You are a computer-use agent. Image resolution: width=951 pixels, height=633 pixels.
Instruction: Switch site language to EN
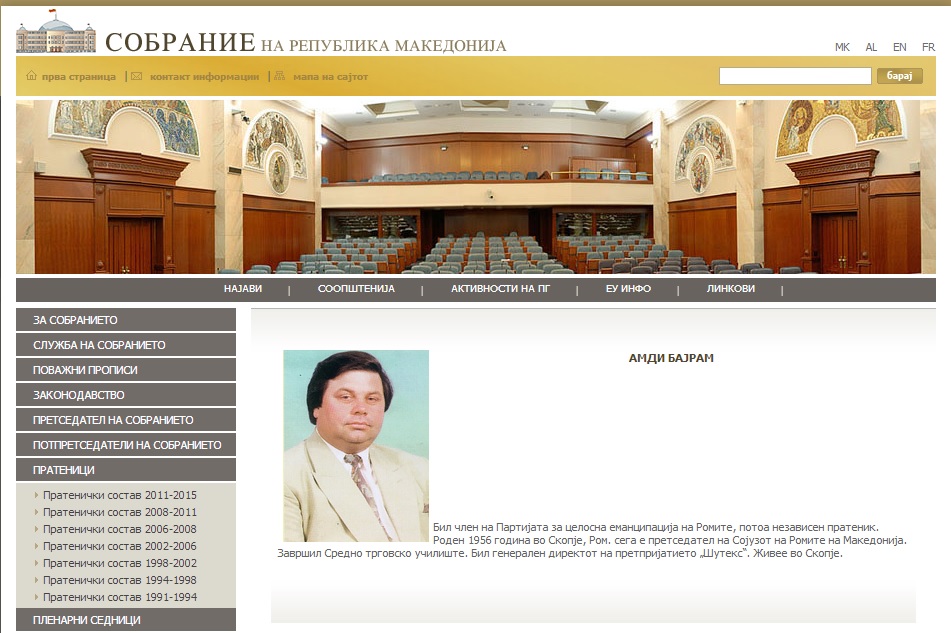click(x=900, y=47)
